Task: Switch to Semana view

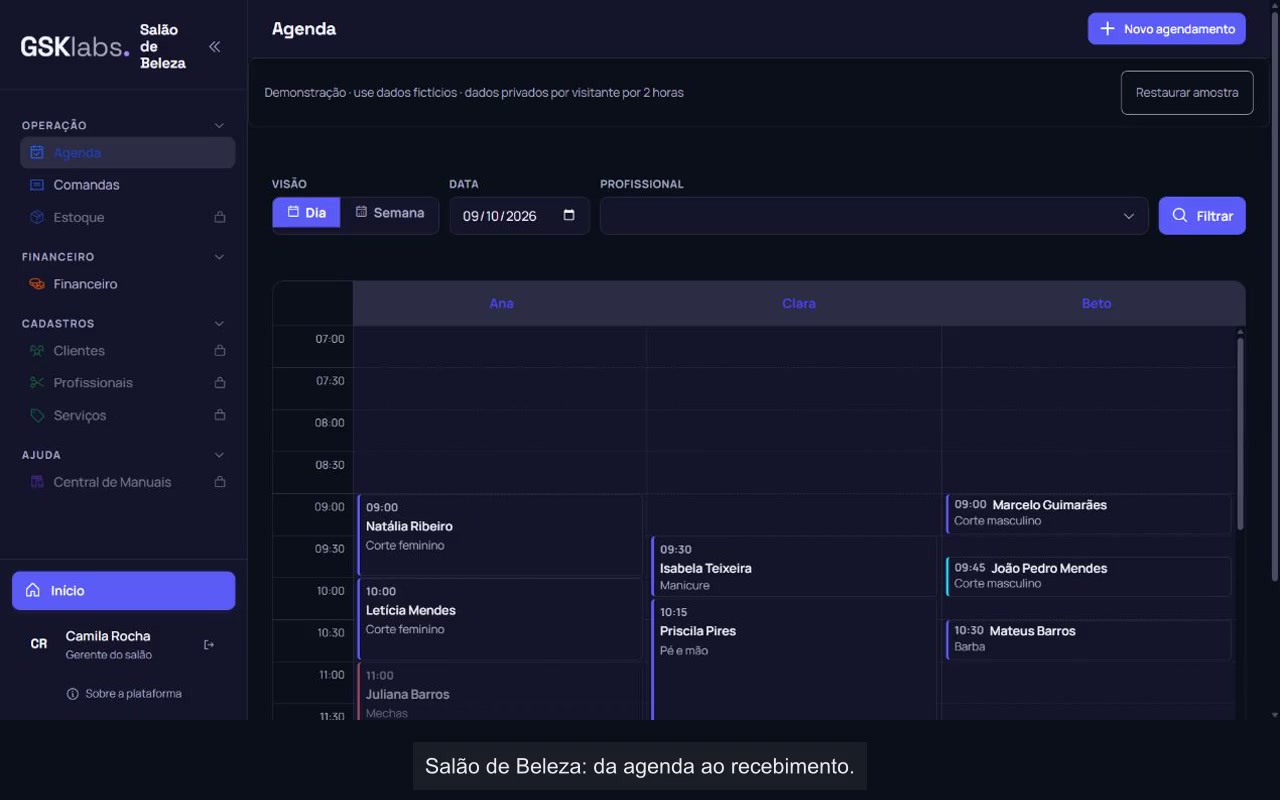Action: (x=390, y=212)
